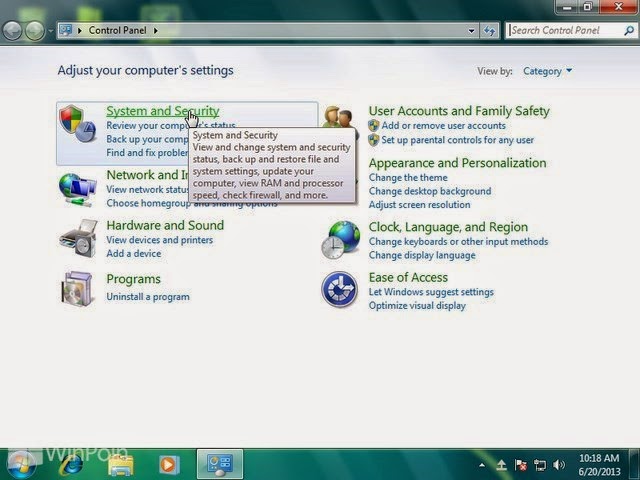Click Optimize visual display
The image size is (640, 480).
tap(417, 306)
